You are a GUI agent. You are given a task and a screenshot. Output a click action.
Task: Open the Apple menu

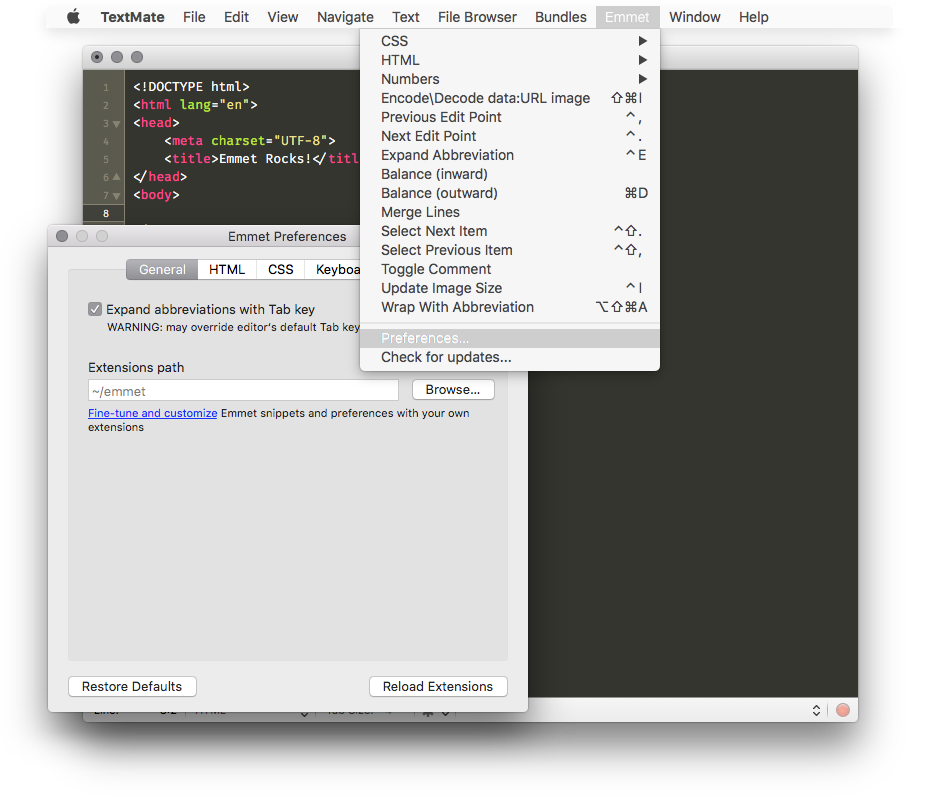pyautogui.click(x=73, y=17)
